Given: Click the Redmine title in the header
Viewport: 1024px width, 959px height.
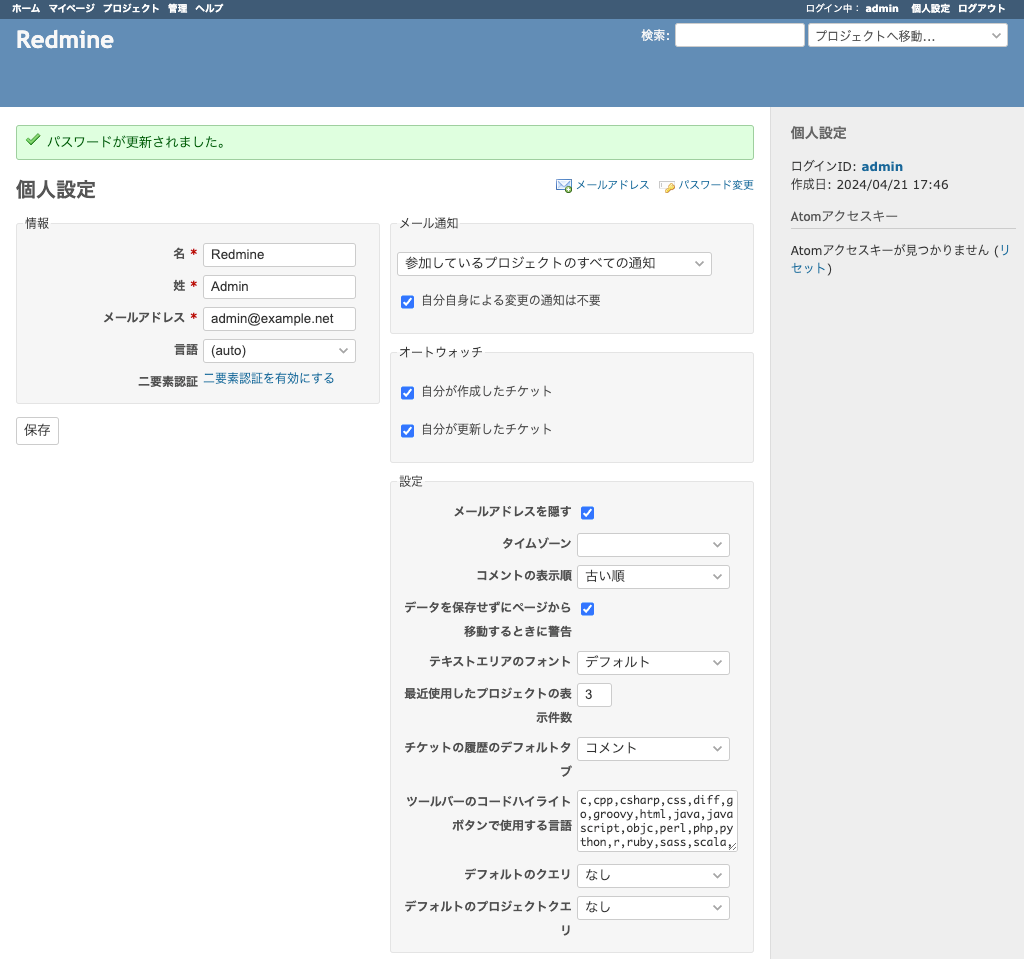Looking at the screenshot, I should pos(65,40).
